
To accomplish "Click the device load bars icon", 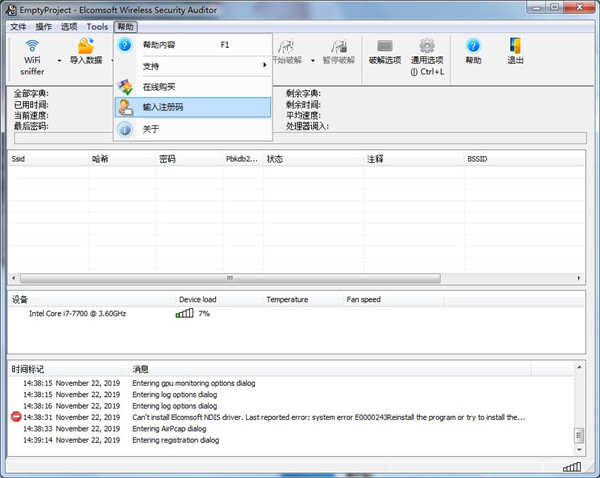I will pyautogui.click(x=184, y=313).
